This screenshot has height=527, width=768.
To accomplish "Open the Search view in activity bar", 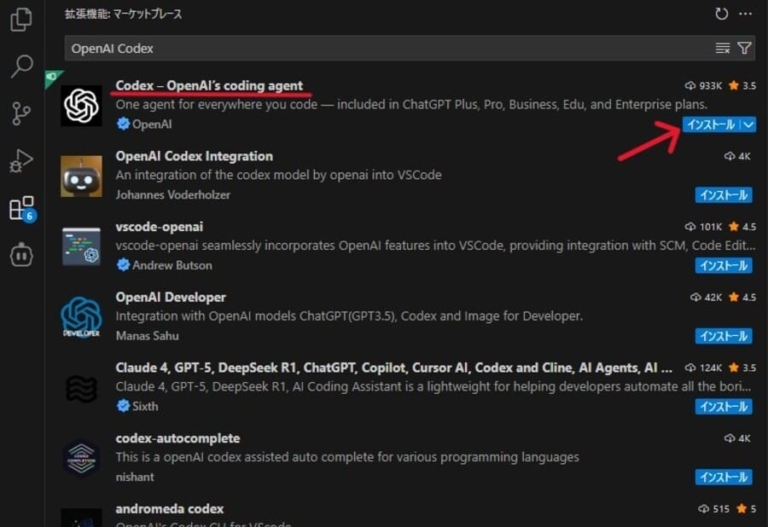I will click(21, 67).
